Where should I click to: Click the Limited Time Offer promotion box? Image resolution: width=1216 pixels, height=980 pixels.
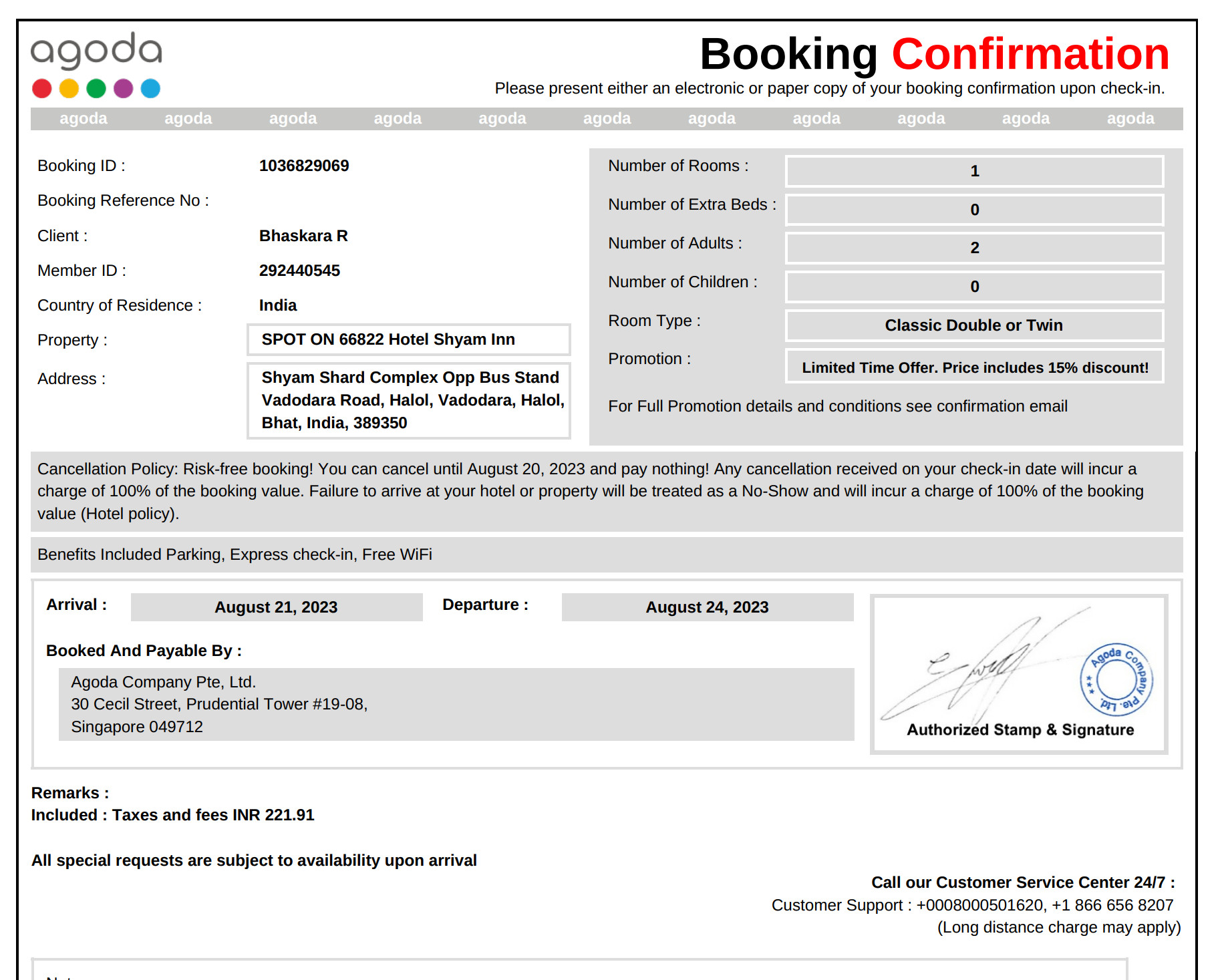point(974,367)
